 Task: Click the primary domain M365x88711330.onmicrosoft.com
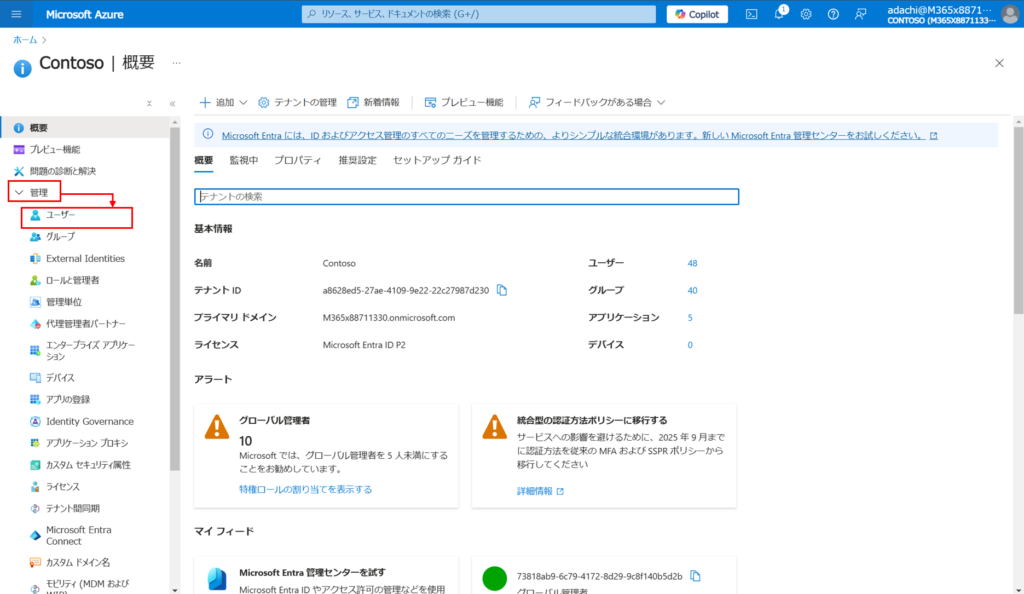[389, 318]
